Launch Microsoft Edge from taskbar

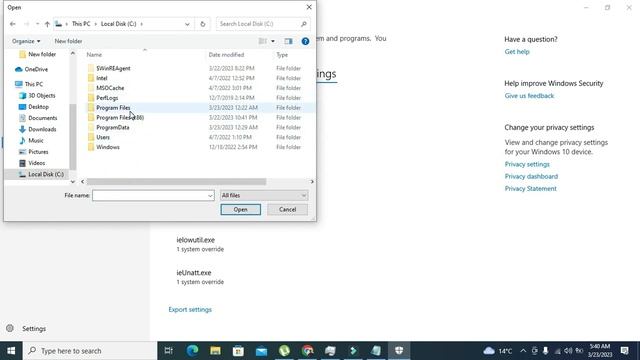192,351
